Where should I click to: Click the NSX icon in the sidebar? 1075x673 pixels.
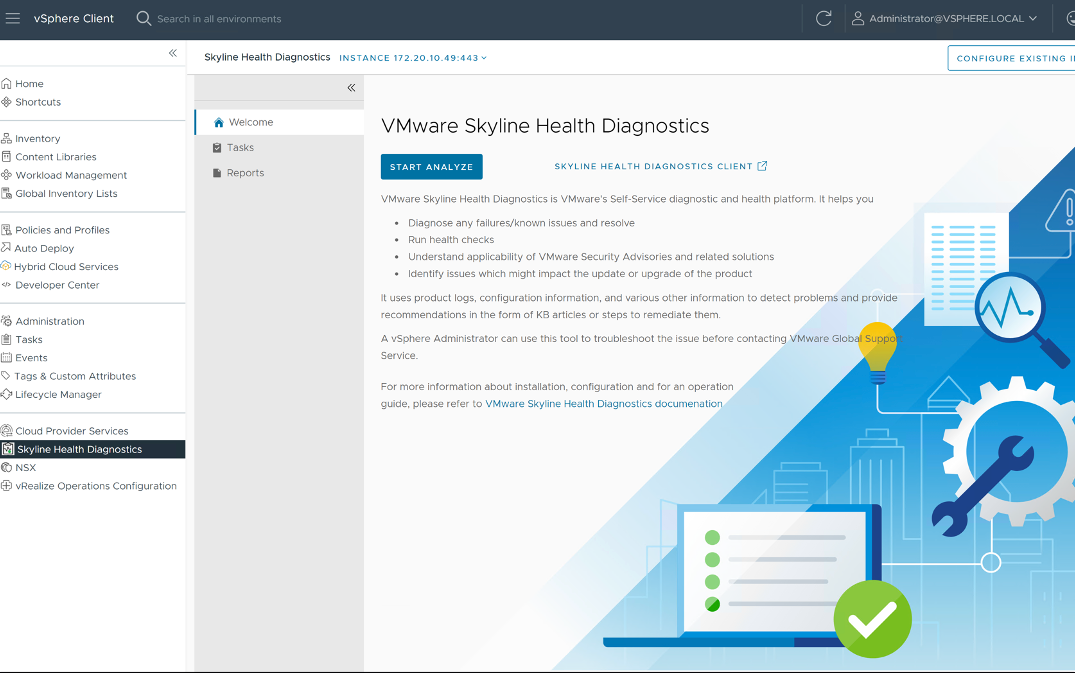pyautogui.click(x=7, y=468)
